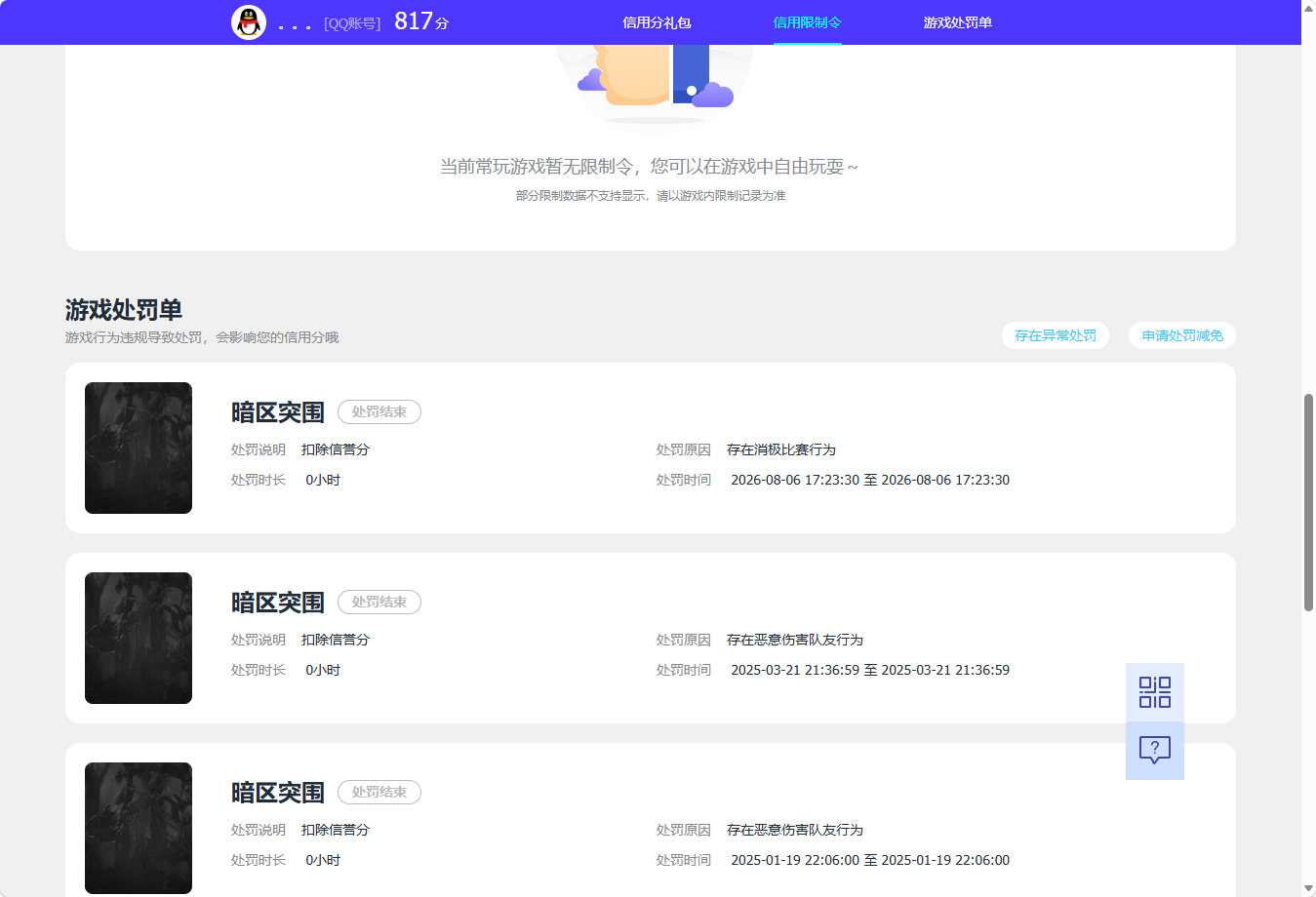Click 处罚结束 tag on 存在消极比赛行为 record
This screenshot has width=1316, height=897.
coord(379,412)
